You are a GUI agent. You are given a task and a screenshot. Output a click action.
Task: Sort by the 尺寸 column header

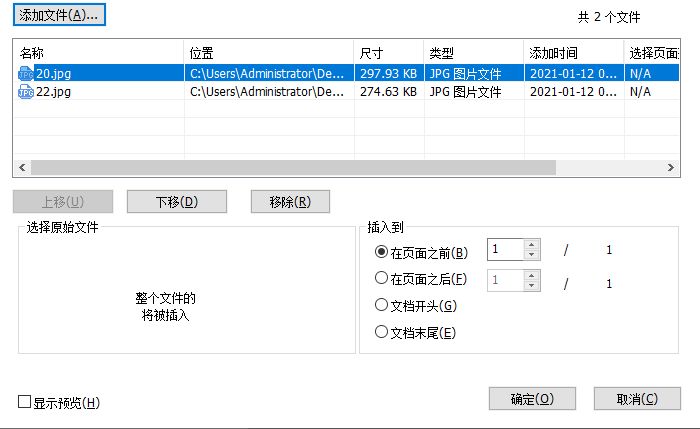click(389, 53)
